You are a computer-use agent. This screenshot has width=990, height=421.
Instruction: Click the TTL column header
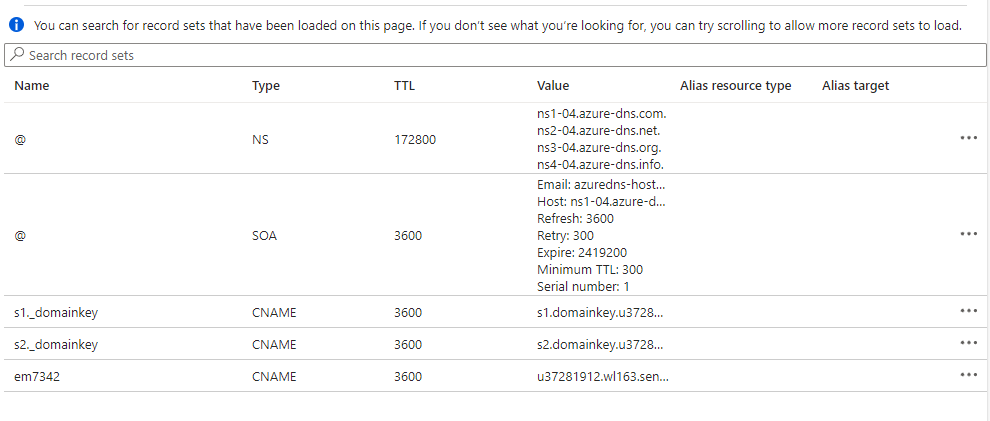404,86
